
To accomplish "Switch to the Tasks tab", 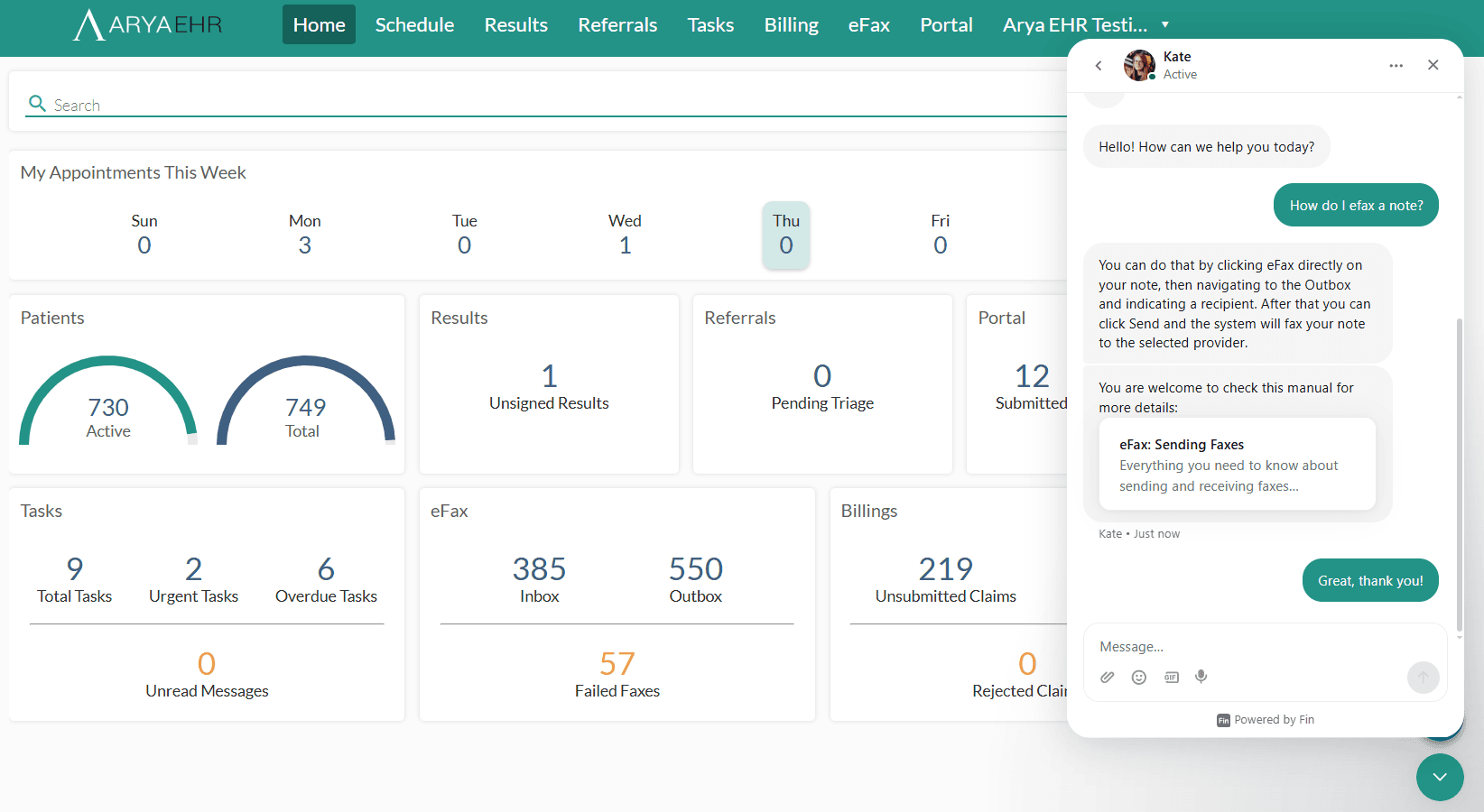I will [x=710, y=24].
